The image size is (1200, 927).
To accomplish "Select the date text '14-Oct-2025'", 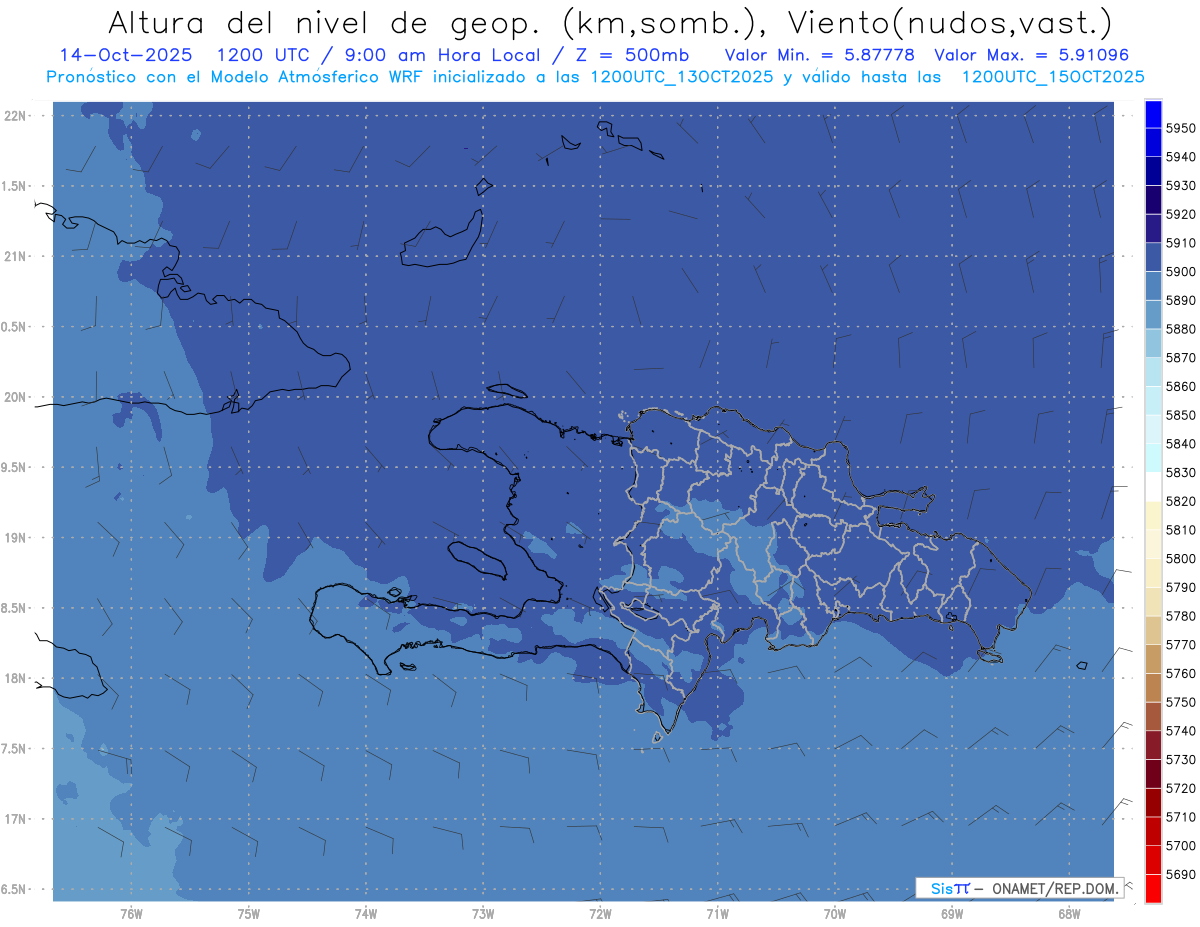I will (124, 55).
